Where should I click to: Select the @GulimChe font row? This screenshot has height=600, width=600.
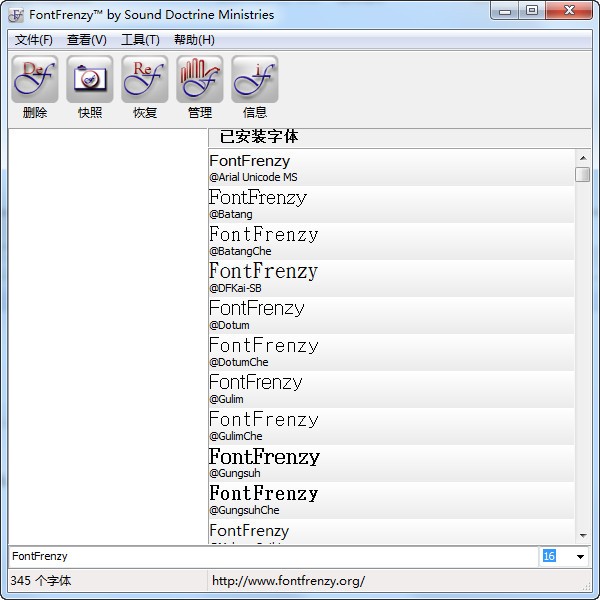[x=391, y=427]
